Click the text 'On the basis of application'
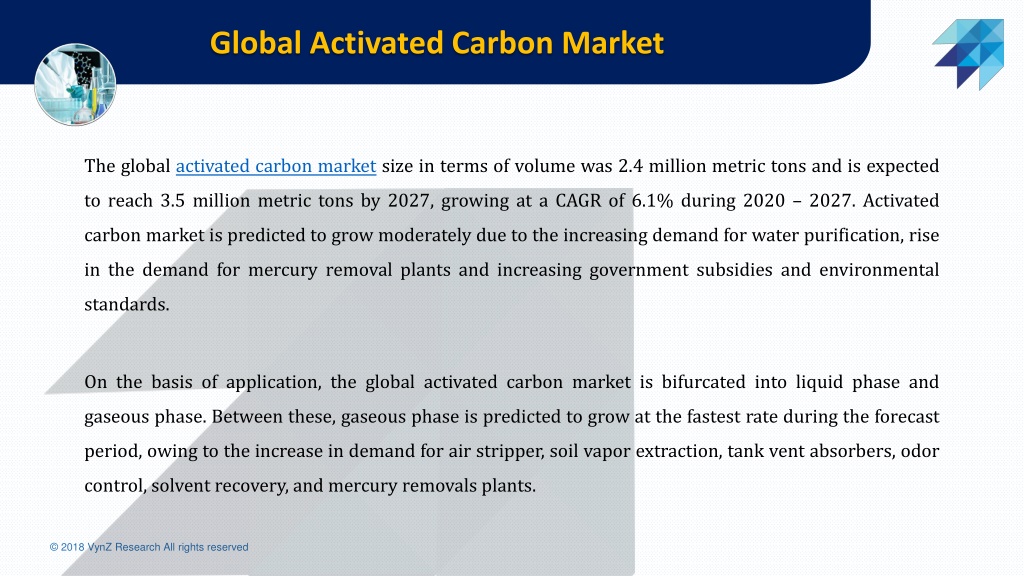The height and width of the screenshot is (576, 1024). click(x=202, y=382)
